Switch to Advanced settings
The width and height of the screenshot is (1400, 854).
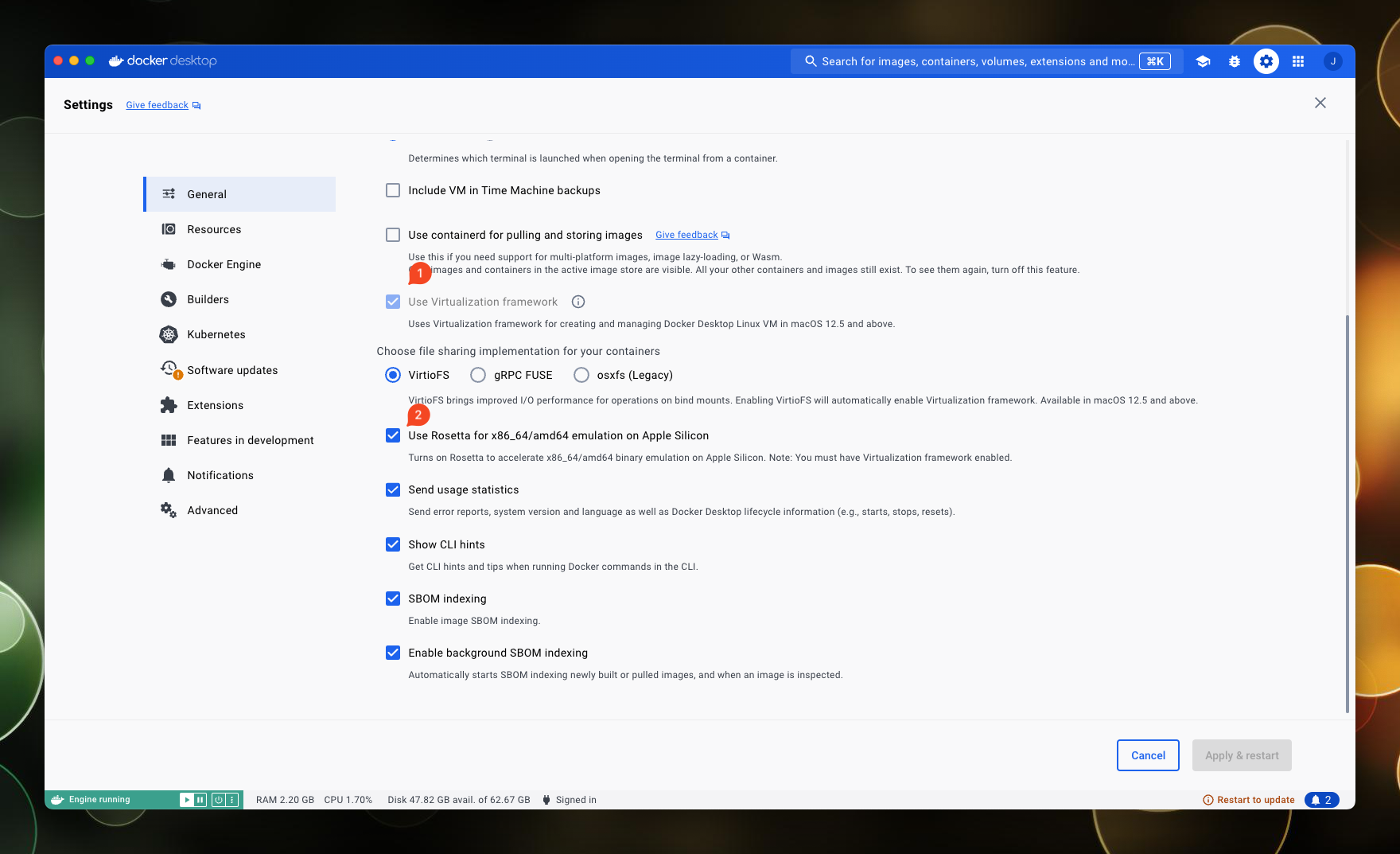(x=239, y=510)
